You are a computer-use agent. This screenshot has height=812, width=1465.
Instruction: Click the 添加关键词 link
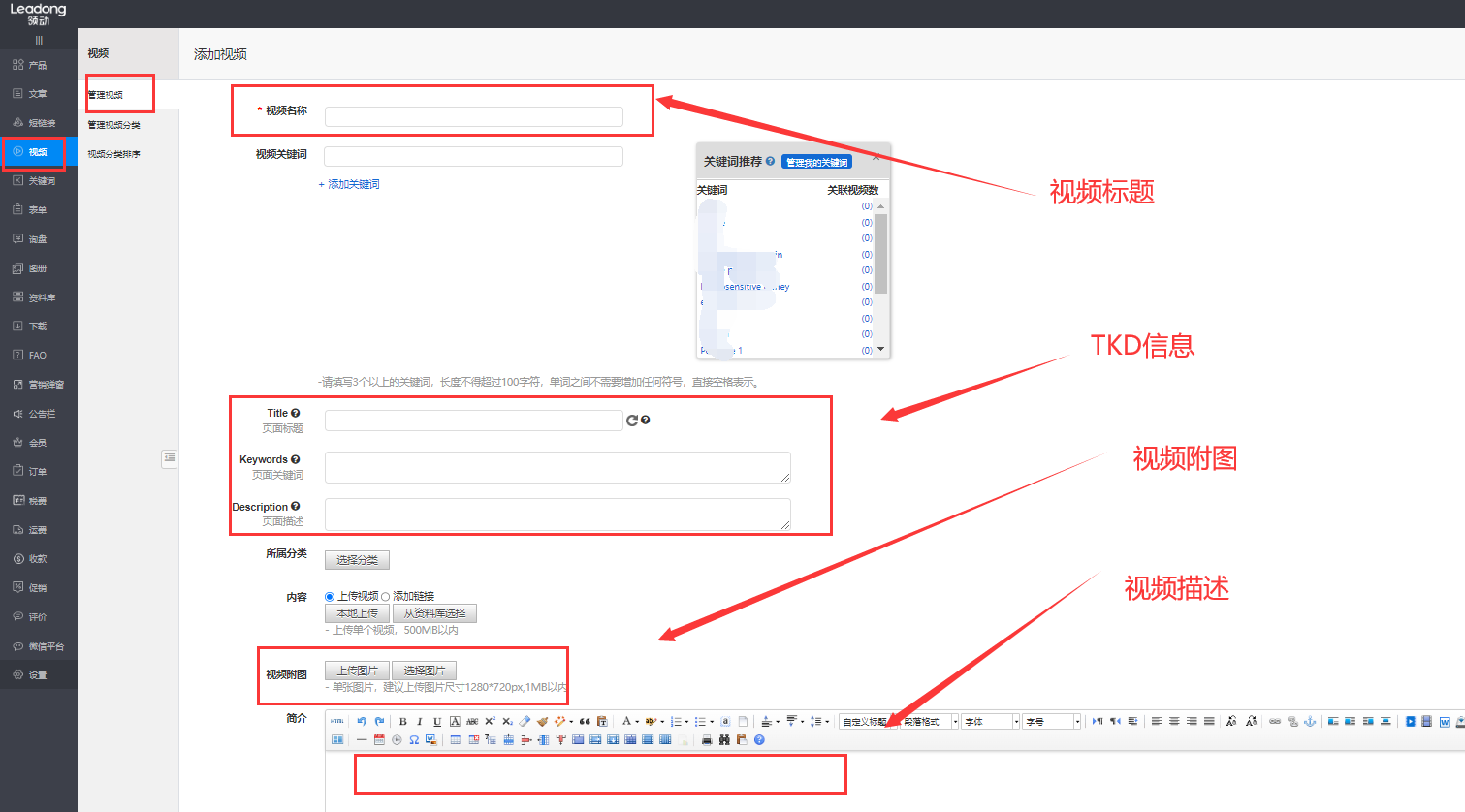coord(350,184)
